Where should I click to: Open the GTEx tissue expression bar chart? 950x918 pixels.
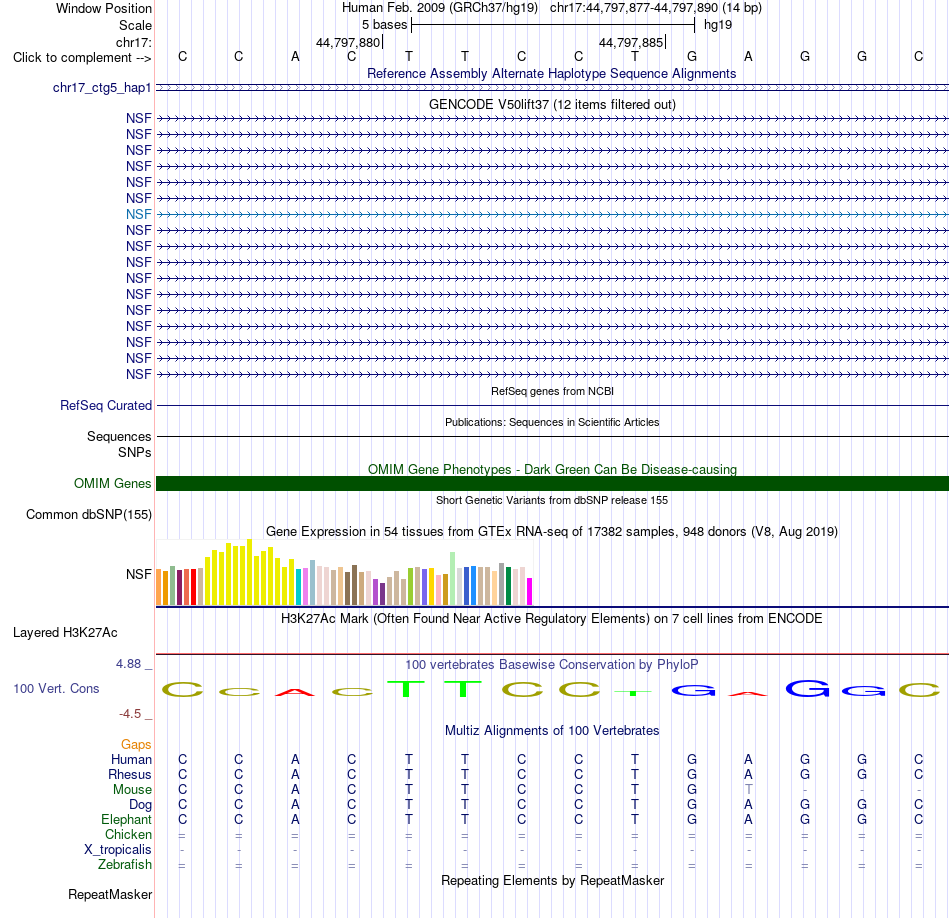pyautogui.click(x=344, y=573)
